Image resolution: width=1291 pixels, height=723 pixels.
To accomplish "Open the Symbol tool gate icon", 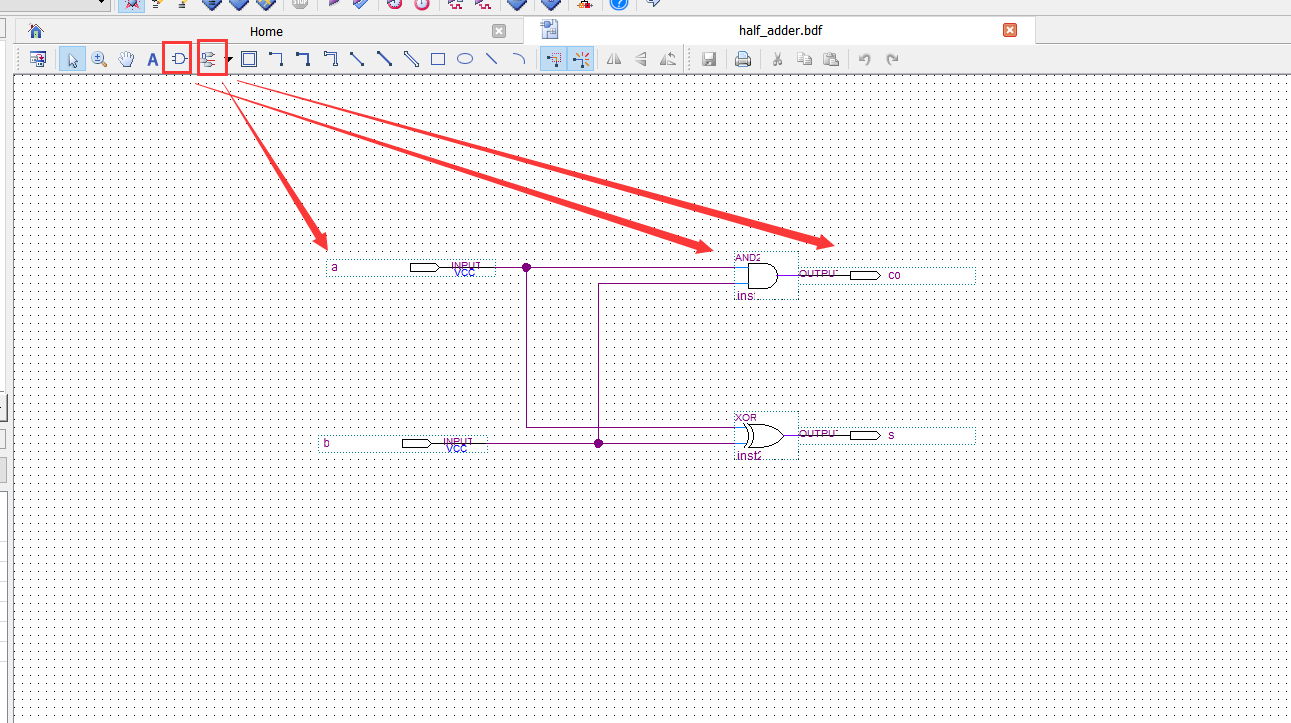I will [178, 59].
